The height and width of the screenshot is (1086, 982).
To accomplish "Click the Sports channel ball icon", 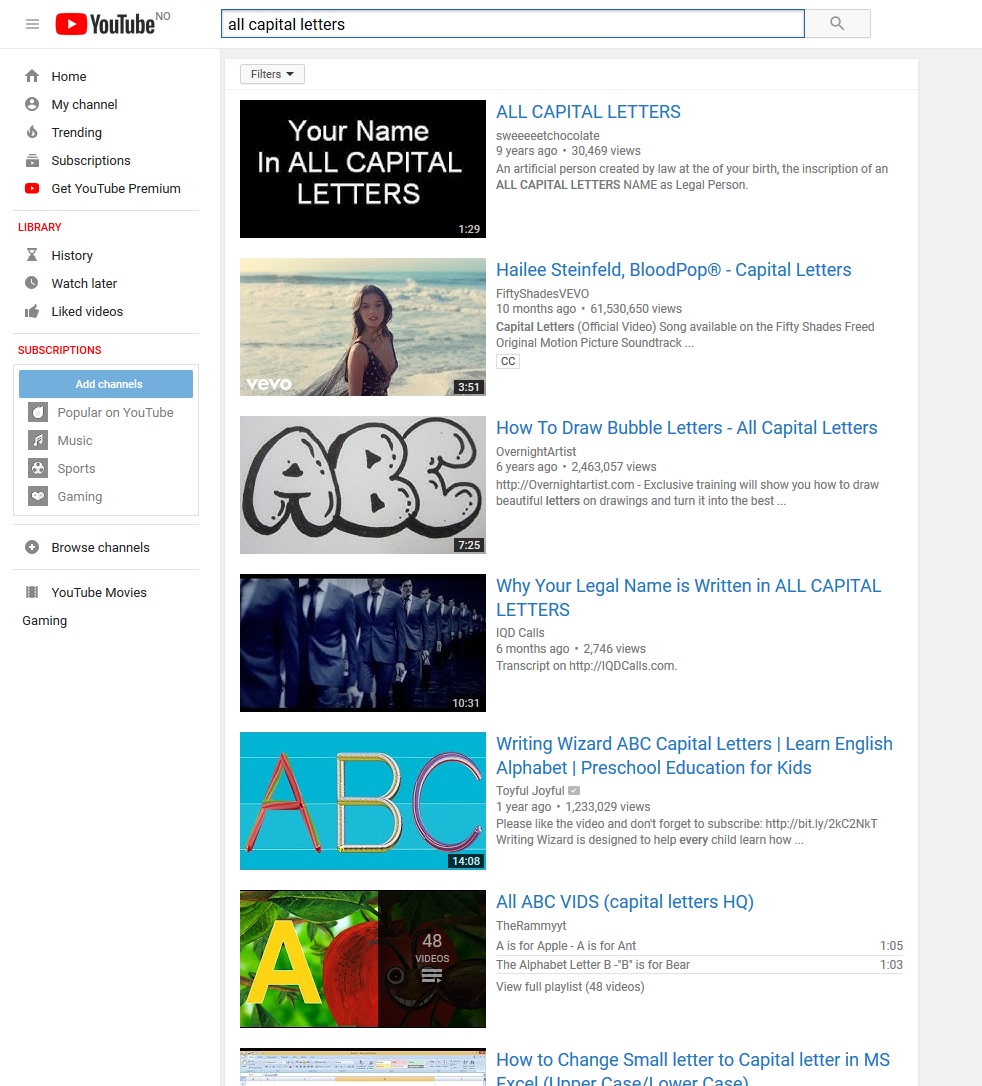I will 38,468.
